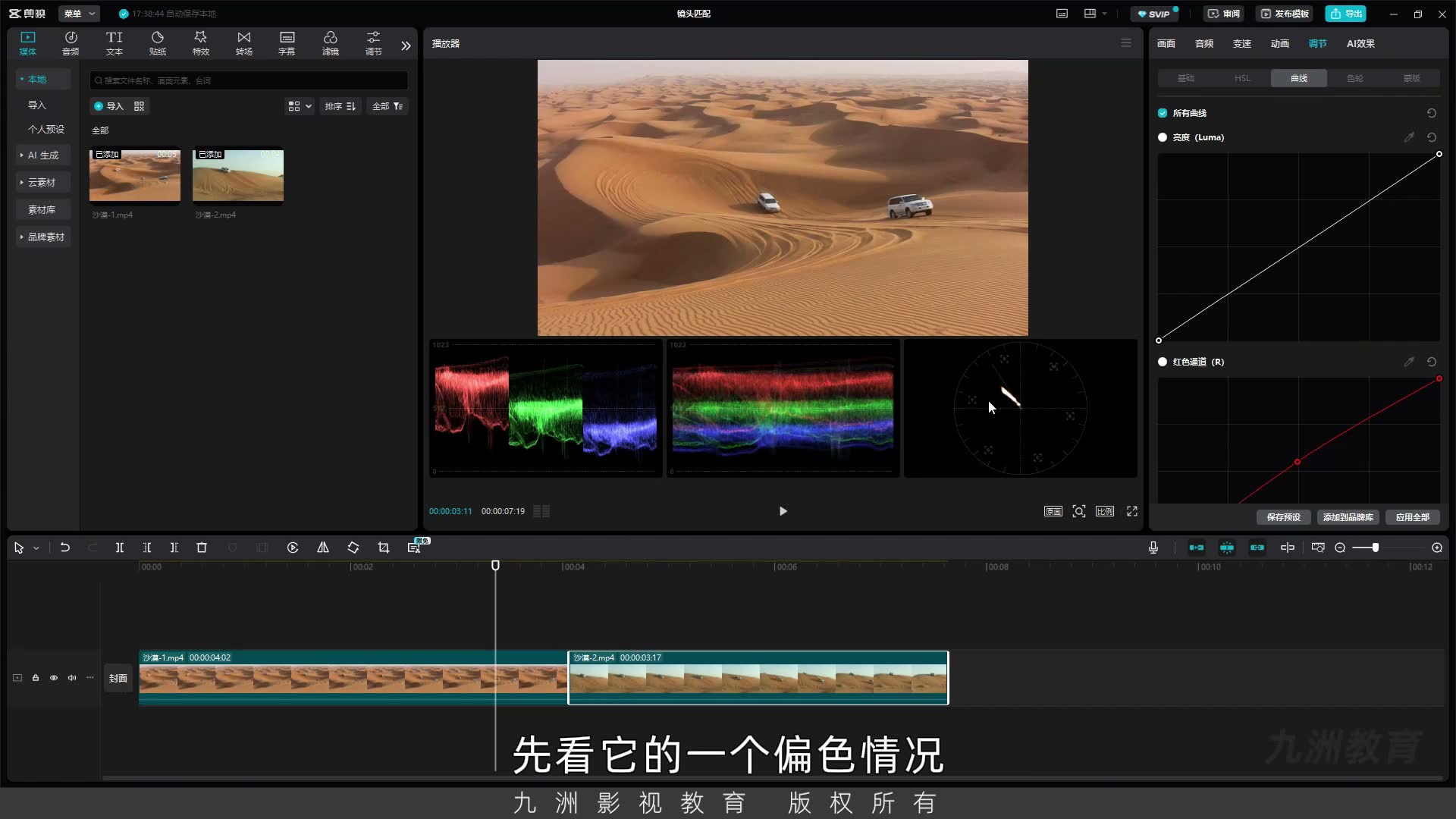Expand more top toolbar panels with double chevron
1456x819 pixels.
tap(406, 45)
